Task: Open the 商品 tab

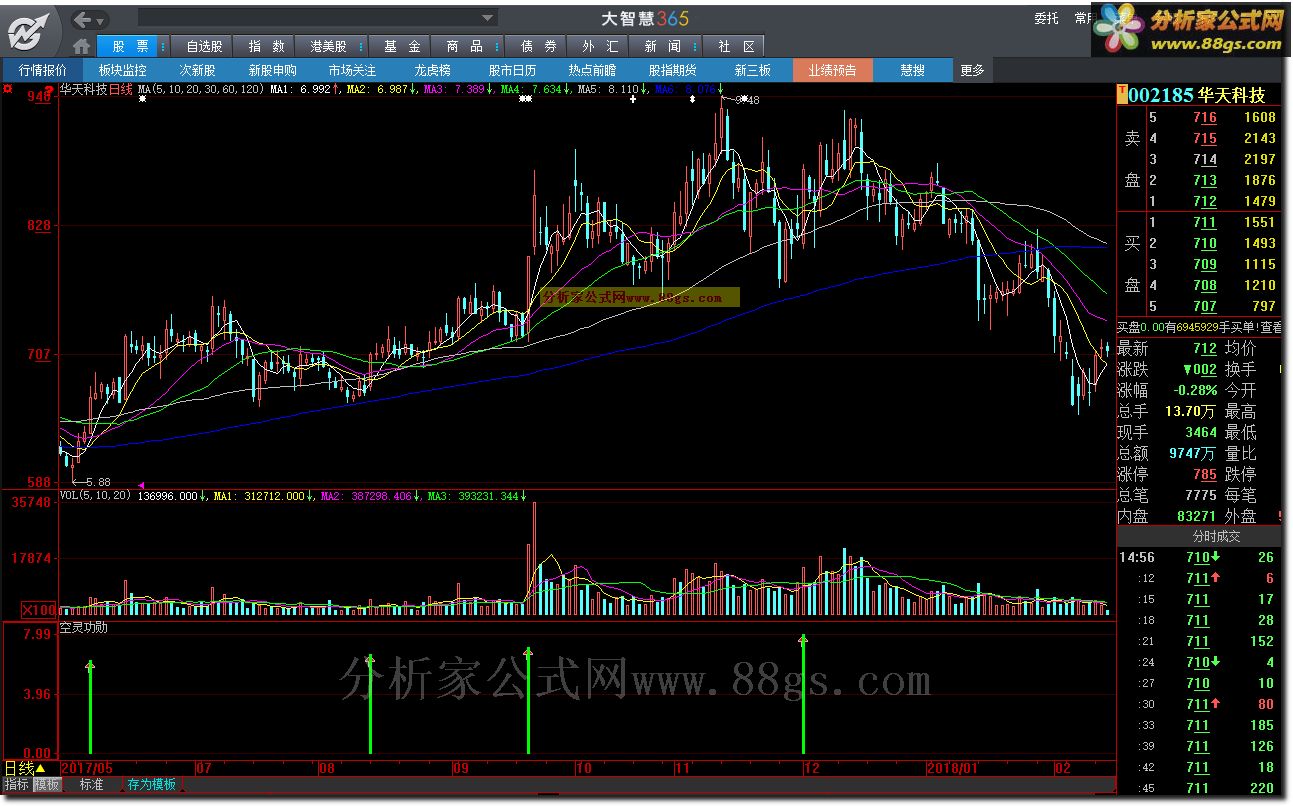Action: 463,46
